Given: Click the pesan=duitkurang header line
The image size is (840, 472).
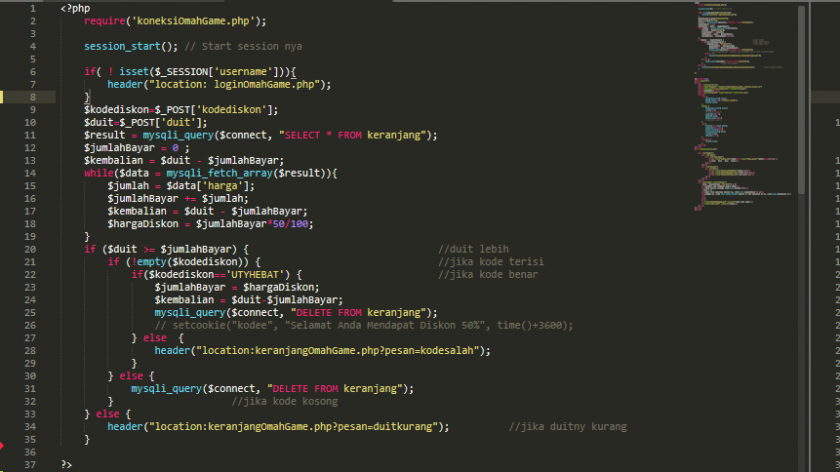Looking at the screenshot, I should [278, 427].
